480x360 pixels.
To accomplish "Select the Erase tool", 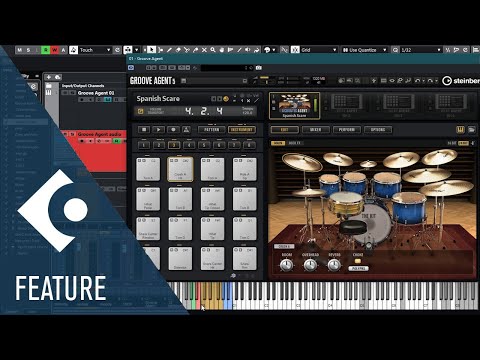I will pos(178,50).
